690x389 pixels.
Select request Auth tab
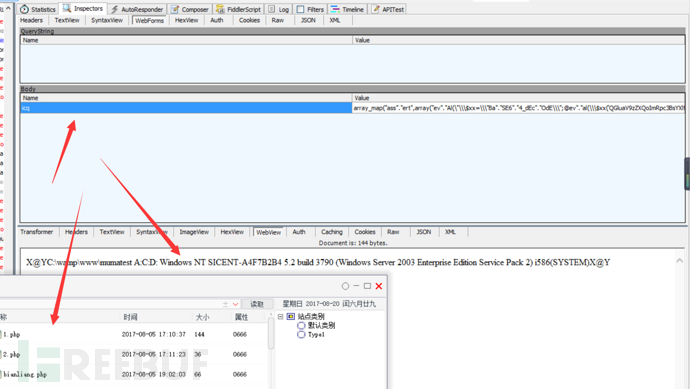pyautogui.click(x=217, y=20)
